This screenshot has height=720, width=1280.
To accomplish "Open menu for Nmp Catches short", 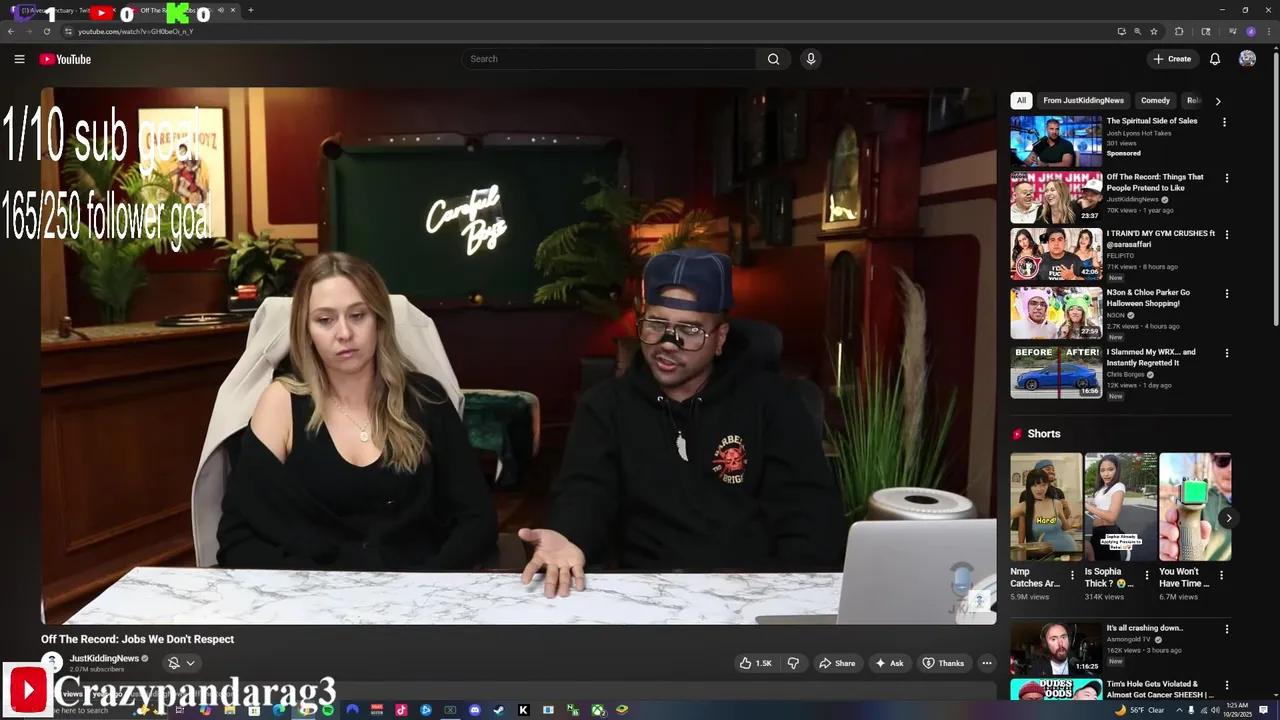I will [x=1072, y=575].
